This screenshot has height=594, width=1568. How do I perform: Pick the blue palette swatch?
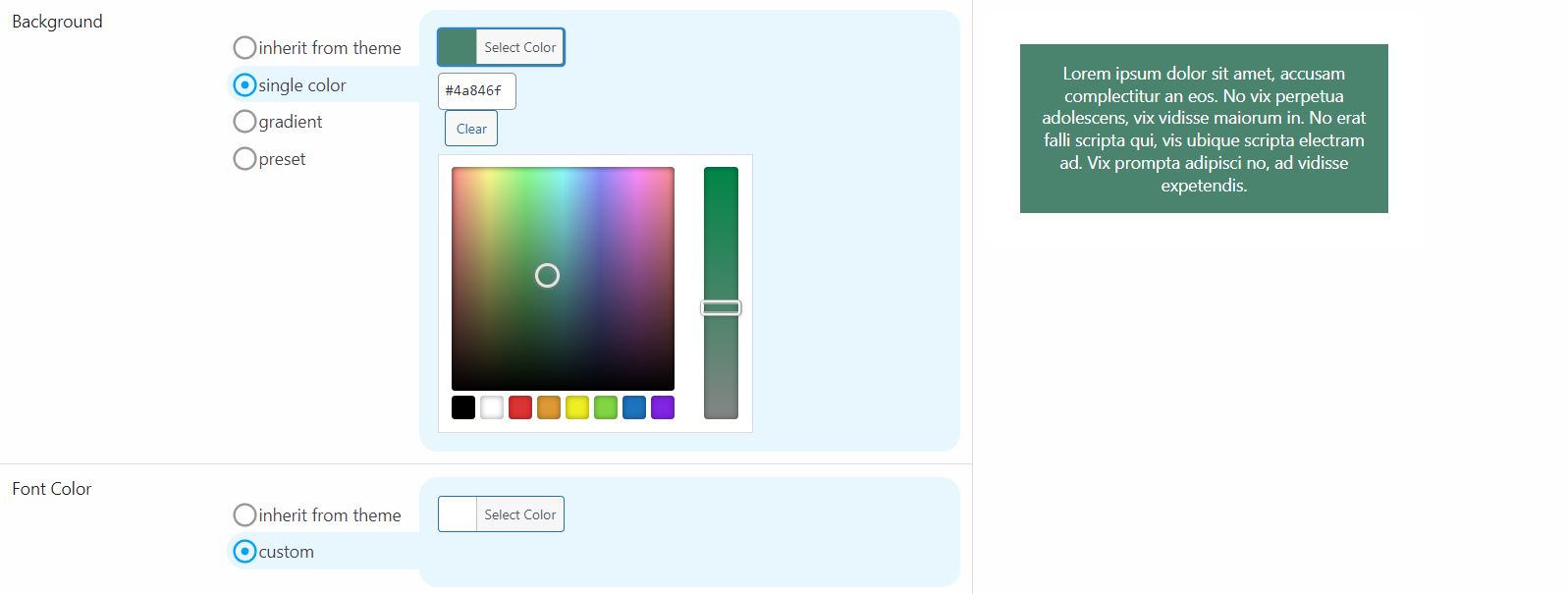click(x=634, y=407)
